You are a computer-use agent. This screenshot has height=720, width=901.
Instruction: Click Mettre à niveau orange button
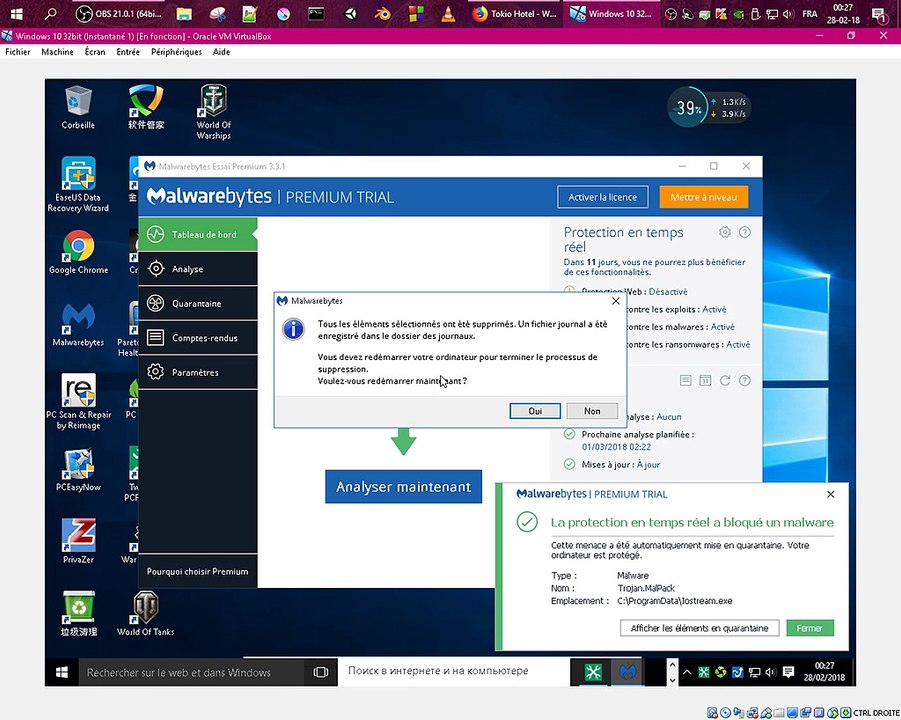tap(703, 197)
